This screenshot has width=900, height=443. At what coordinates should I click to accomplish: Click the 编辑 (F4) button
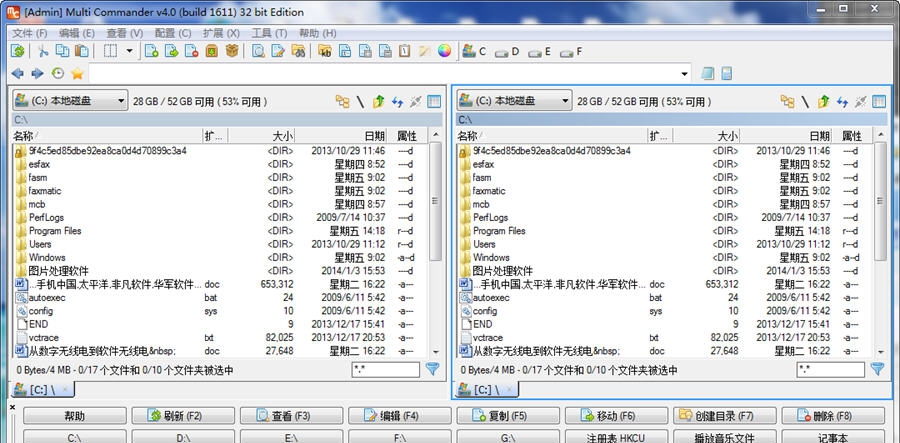(x=399, y=415)
